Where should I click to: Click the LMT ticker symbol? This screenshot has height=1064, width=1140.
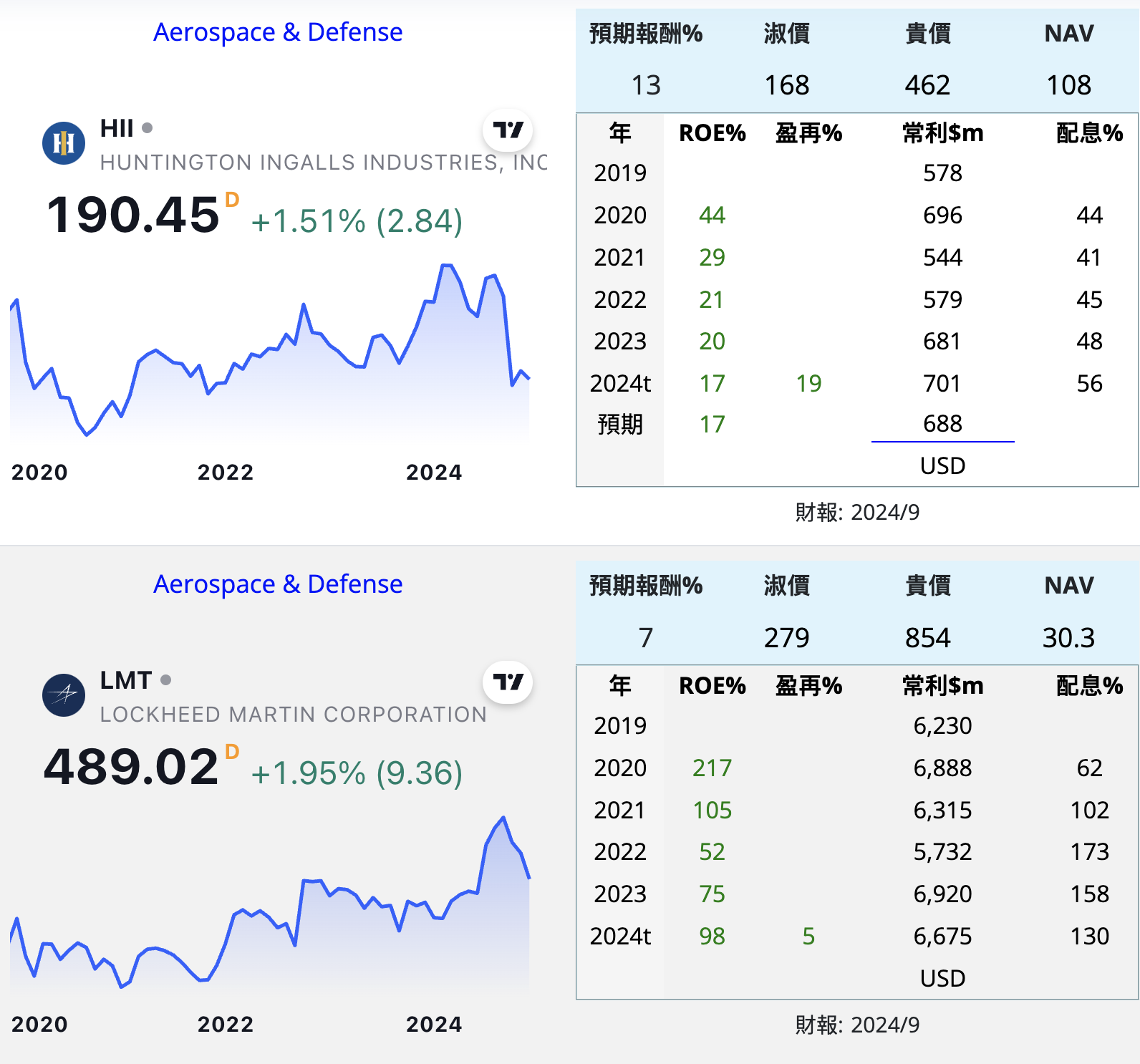[x=126, y=680]
